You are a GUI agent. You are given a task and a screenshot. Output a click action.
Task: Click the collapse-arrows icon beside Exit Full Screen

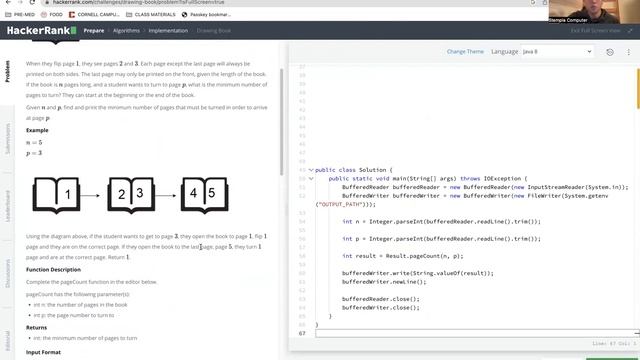[630, 31]
